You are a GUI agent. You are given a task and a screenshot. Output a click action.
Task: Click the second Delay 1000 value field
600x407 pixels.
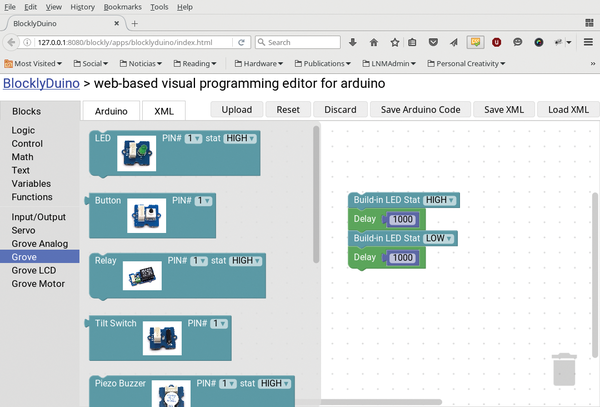coord(403,257)
